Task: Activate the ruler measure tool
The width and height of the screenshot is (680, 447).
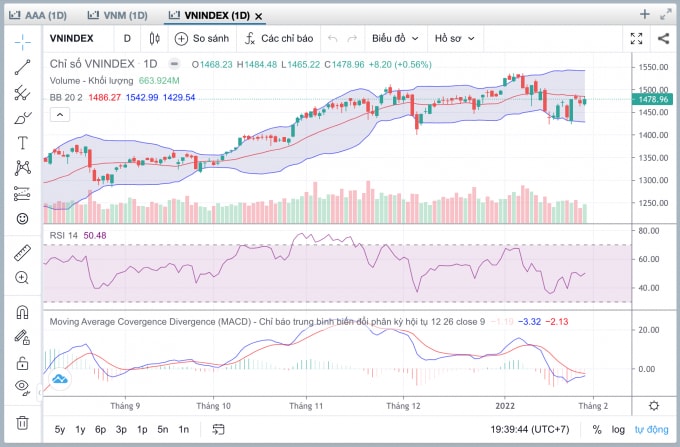Action: (23, 253)
